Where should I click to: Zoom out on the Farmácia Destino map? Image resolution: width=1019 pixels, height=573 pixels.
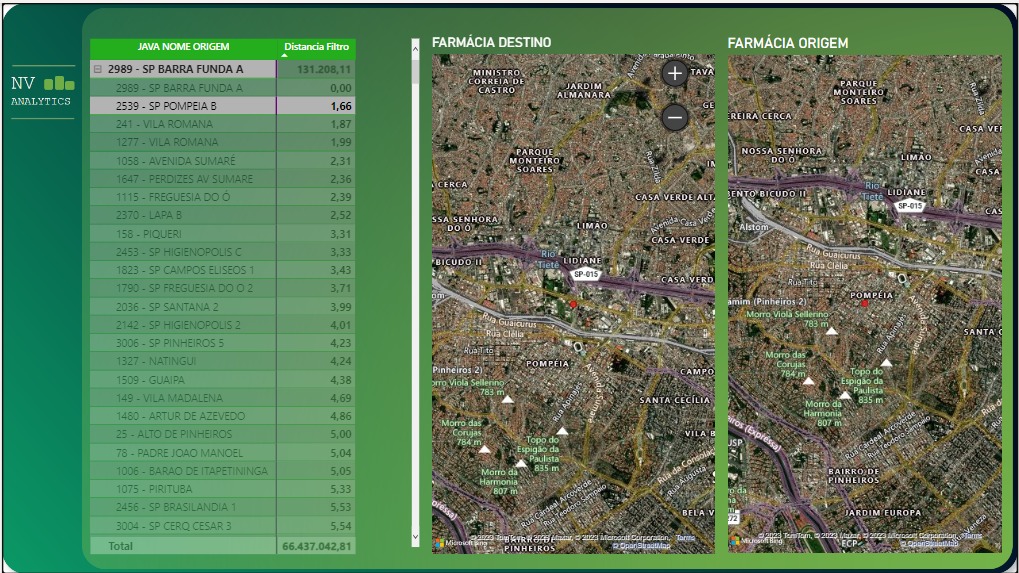coord(675,118)
